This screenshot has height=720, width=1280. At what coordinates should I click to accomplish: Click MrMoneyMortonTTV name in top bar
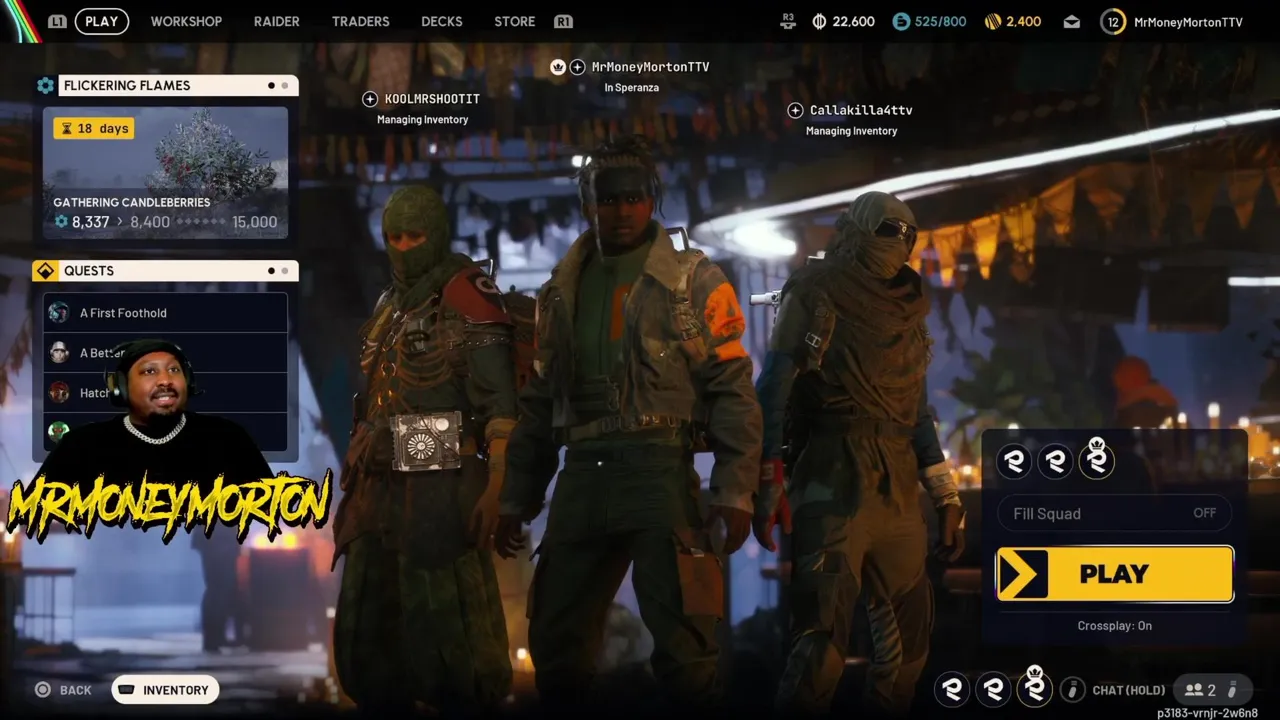(x=1188, y=21)
